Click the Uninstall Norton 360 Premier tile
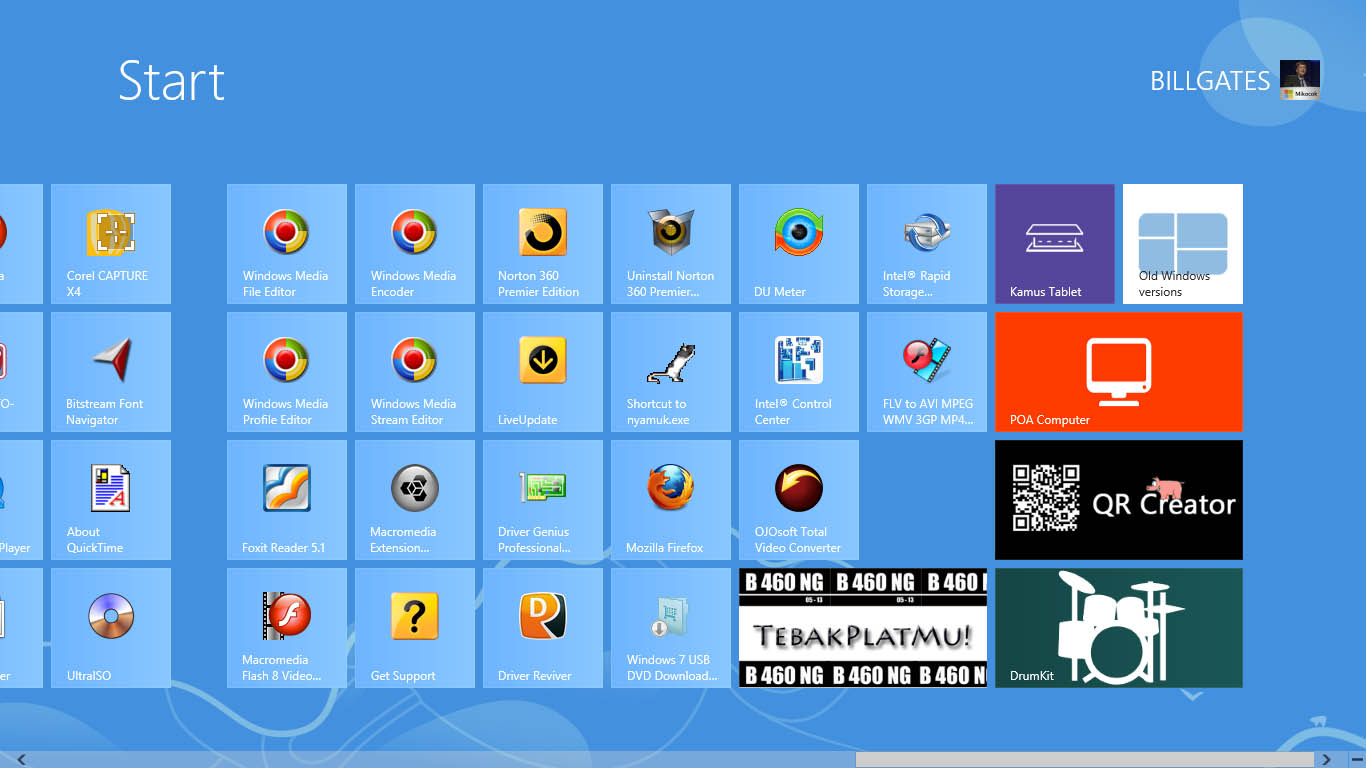 [x=671, y=244]
